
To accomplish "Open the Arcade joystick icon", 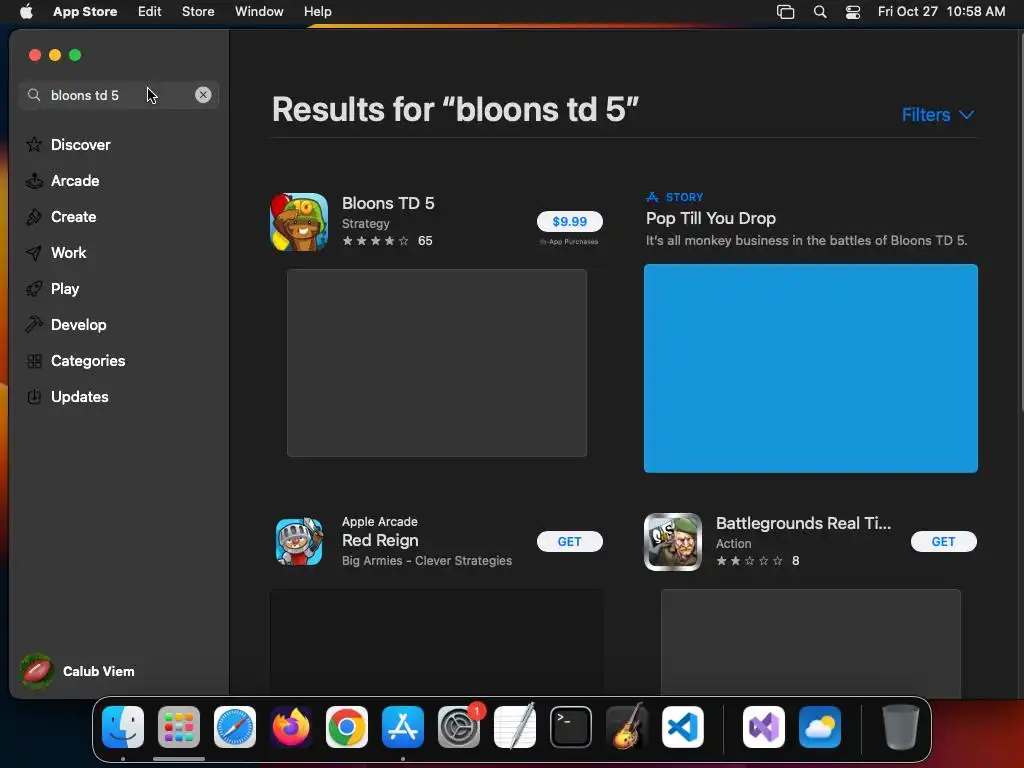I will (x=34, y=181).
